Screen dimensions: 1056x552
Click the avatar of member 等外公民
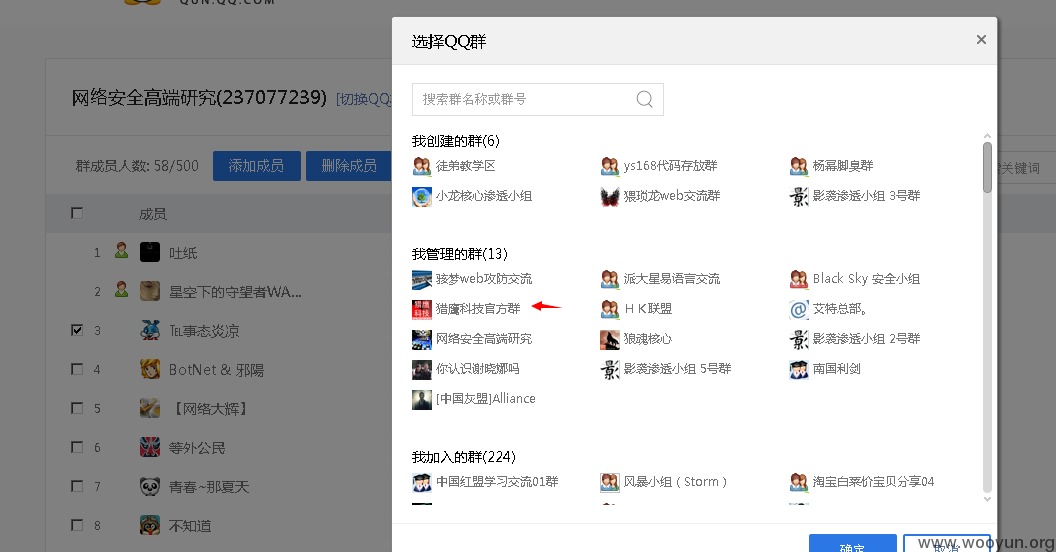pyautogui.click(x=150, y=447)
